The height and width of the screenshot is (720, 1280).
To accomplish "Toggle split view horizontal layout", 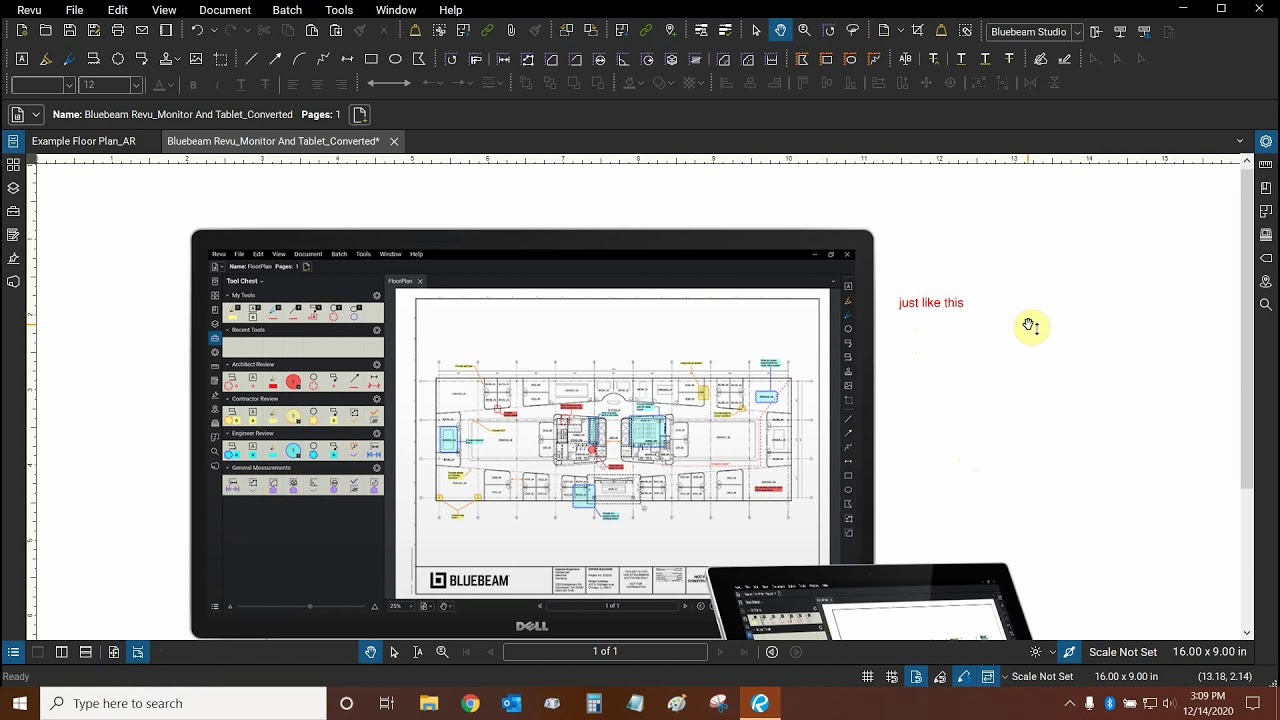I will pos(86,652).
